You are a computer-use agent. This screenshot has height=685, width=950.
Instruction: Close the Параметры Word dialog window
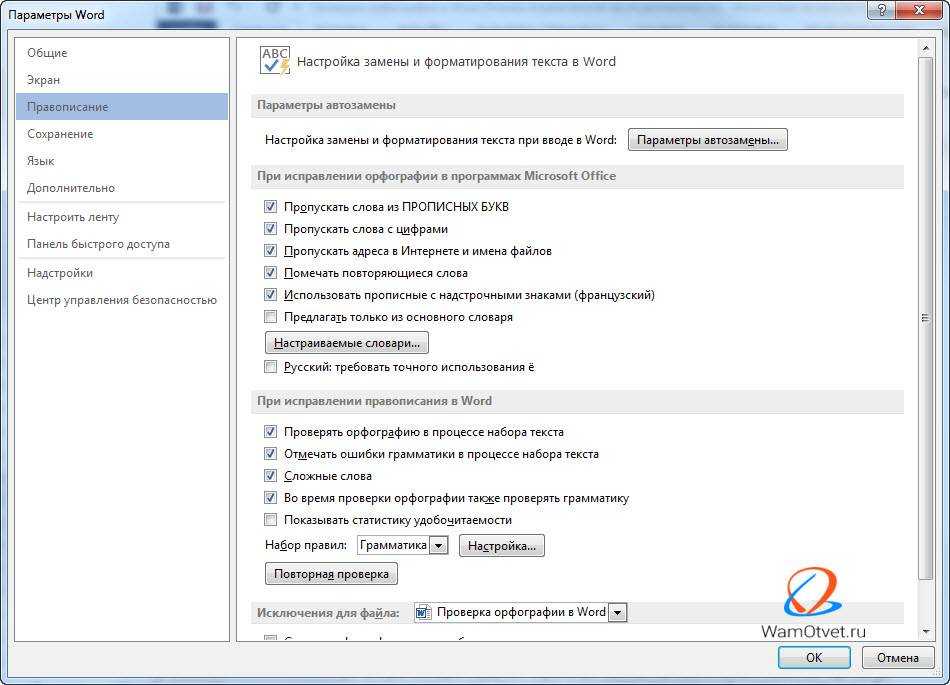tap(920, 10)
